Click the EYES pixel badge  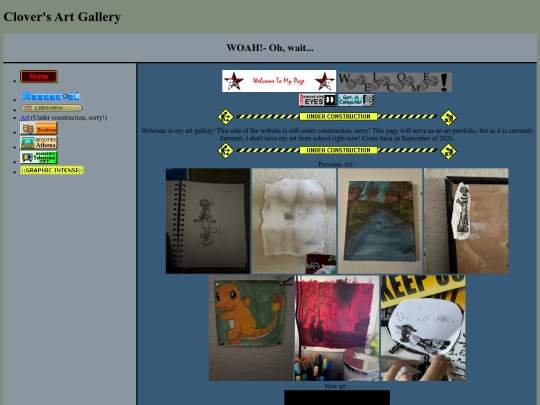point(317,100)
